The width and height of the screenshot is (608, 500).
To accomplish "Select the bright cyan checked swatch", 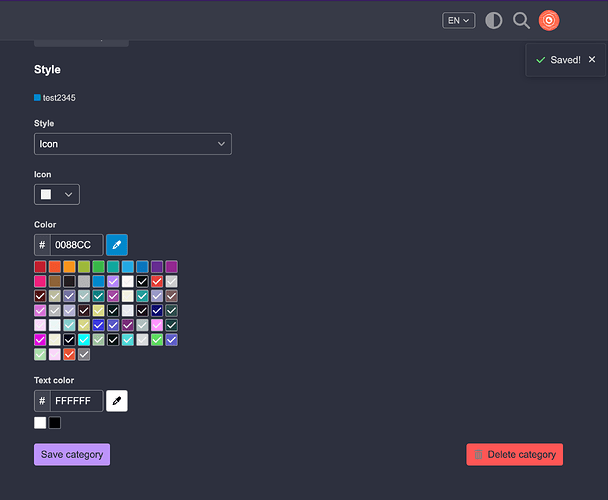I will tap(84, 340).
